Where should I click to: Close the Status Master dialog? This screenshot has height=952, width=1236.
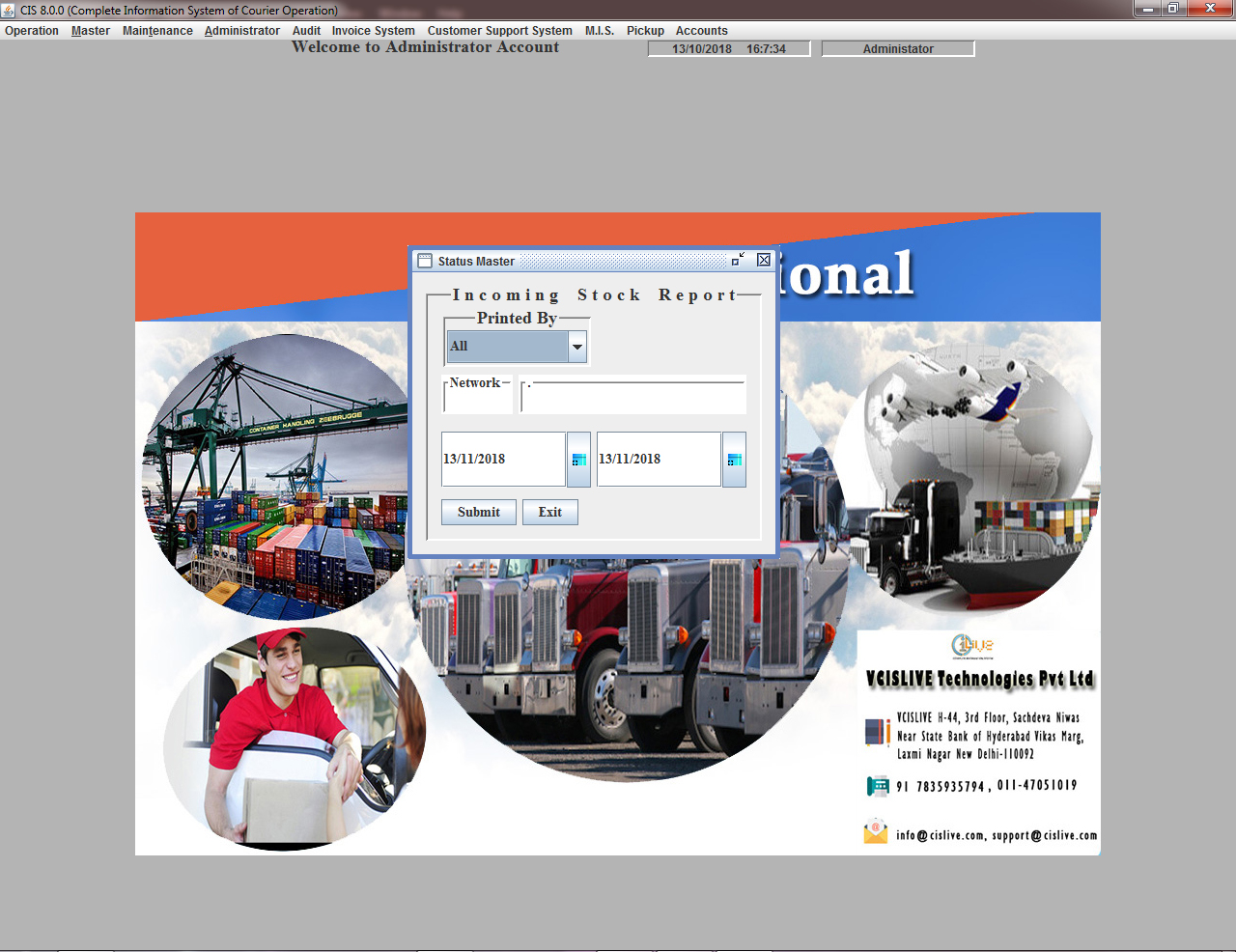[x=764, y=260]
